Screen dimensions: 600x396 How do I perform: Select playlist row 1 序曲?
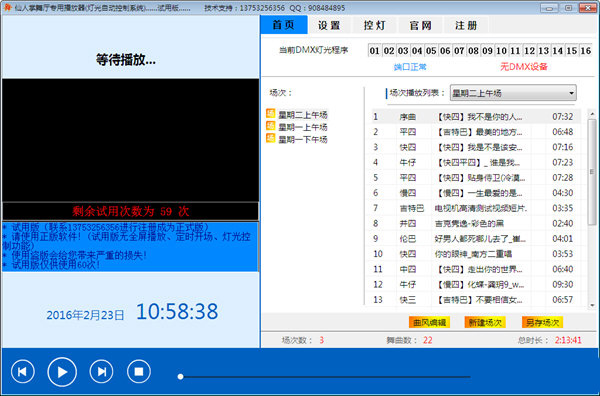point(476,117)
